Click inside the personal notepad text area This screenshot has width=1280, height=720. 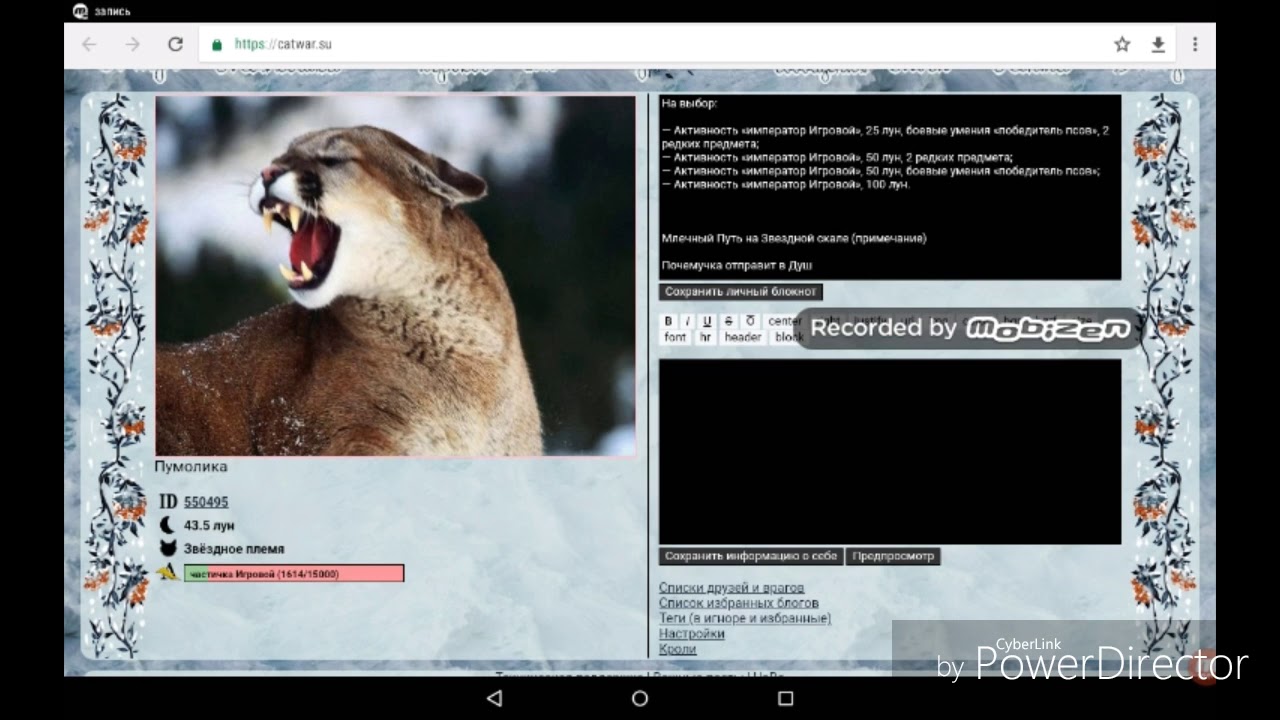[890, 187]
